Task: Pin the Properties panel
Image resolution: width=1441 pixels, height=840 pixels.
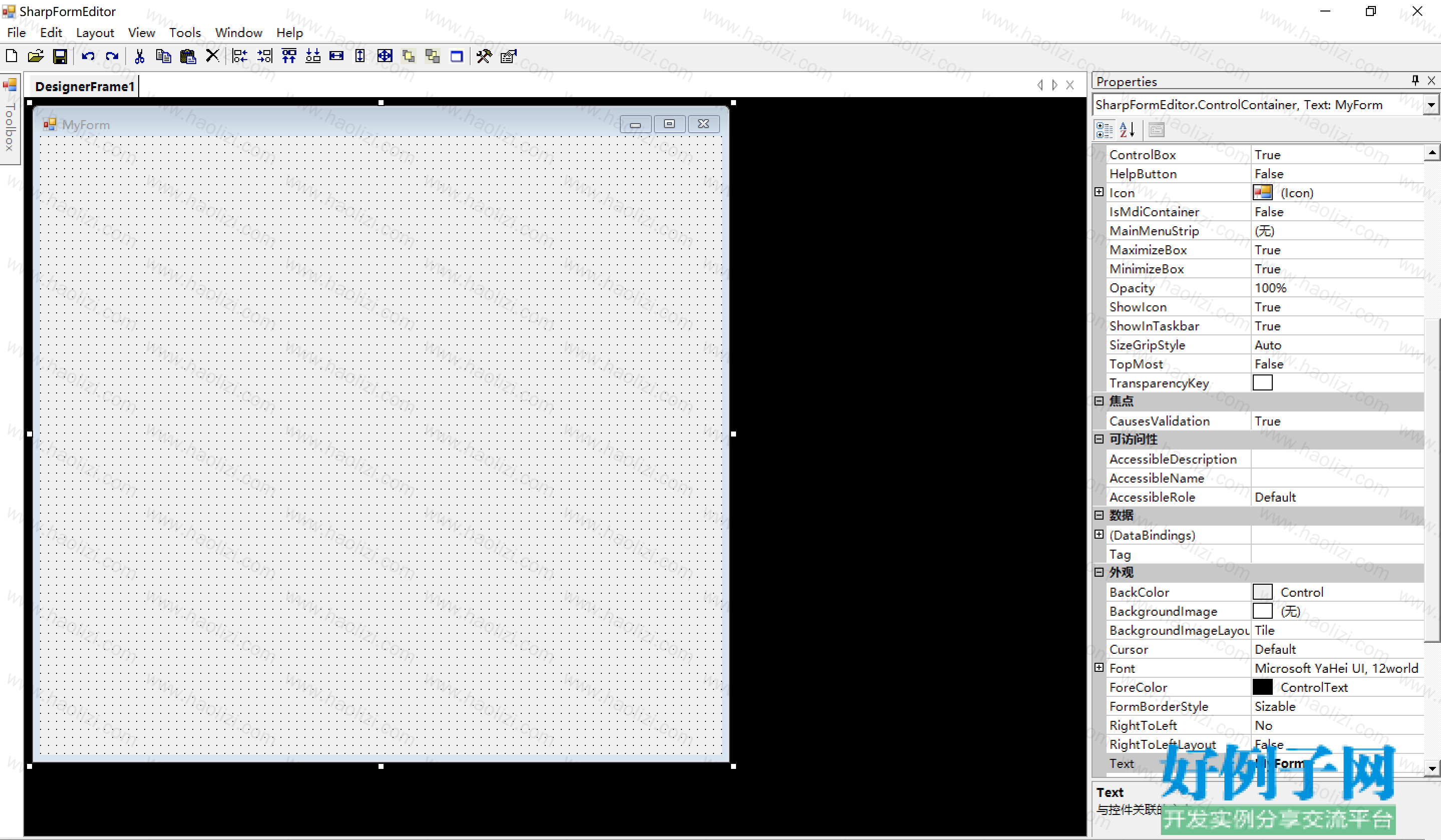Action: [x=1415, y=81]
